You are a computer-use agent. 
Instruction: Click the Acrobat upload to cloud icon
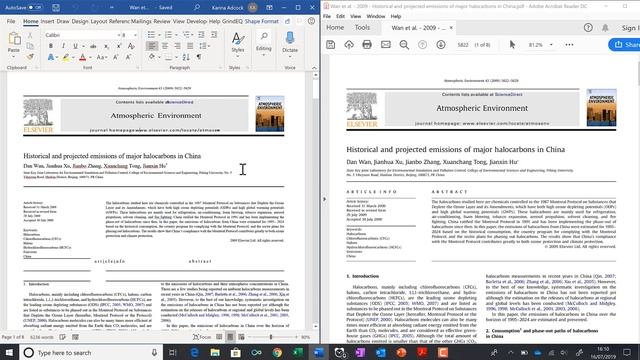pos(349,44)
